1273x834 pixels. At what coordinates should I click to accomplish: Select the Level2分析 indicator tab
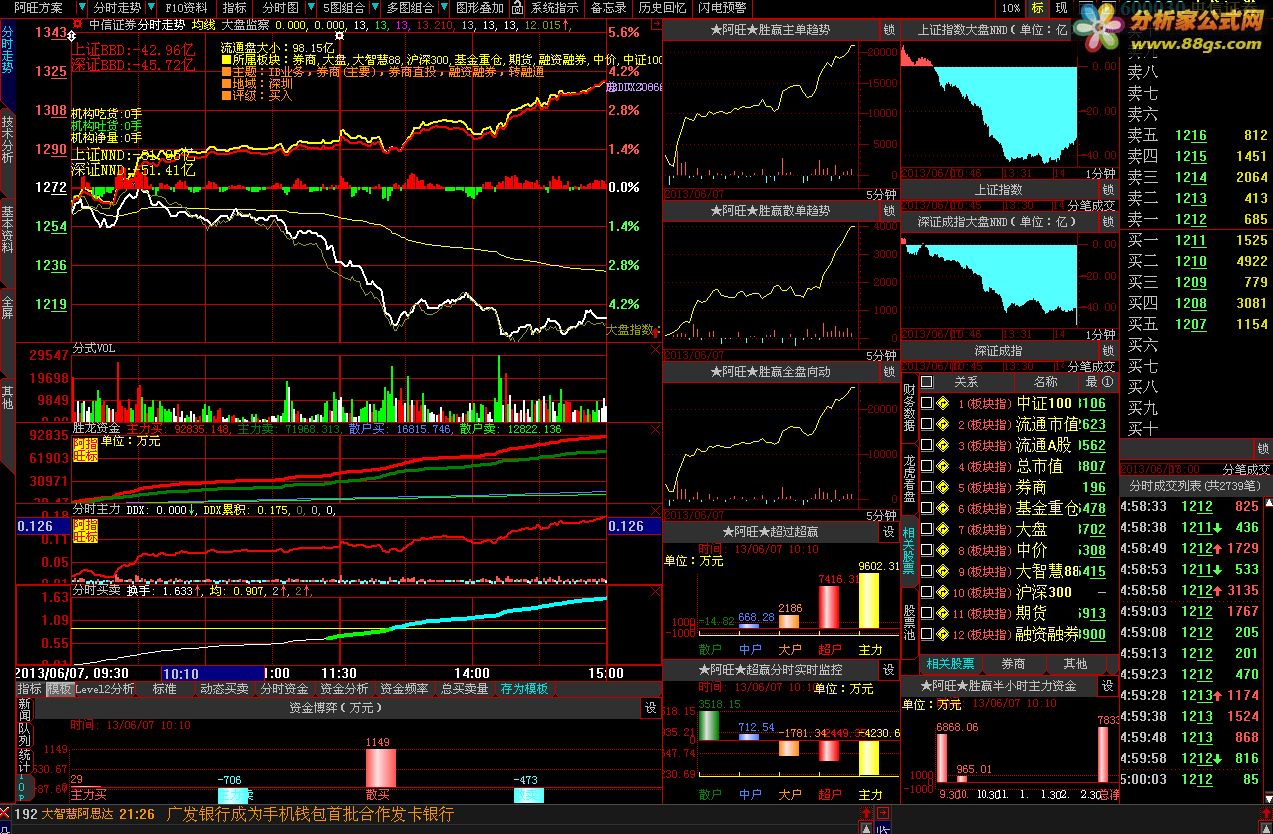[105, 689]
